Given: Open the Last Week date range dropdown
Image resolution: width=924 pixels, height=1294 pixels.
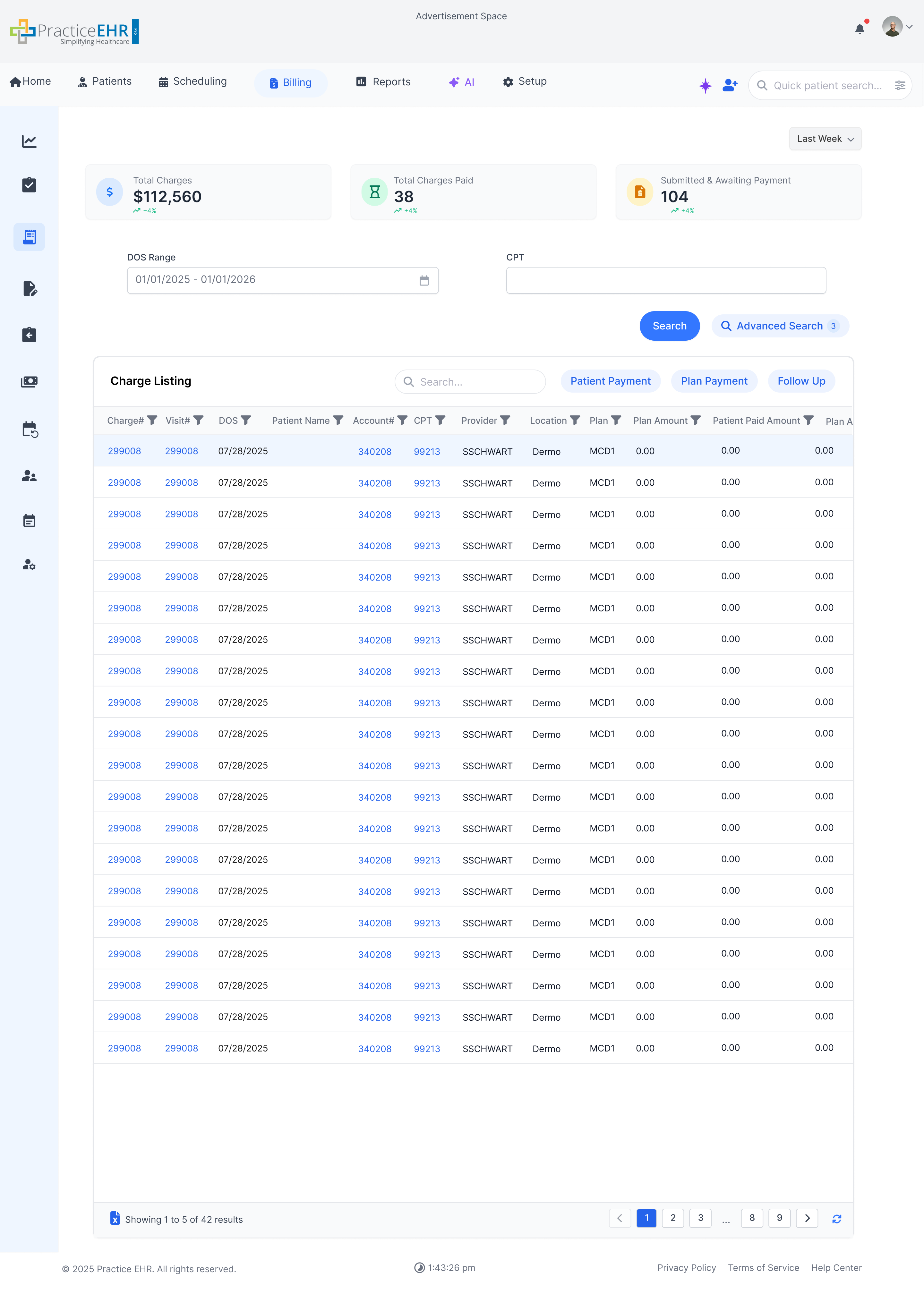Looking at the screenshot, I should (825, 138).
